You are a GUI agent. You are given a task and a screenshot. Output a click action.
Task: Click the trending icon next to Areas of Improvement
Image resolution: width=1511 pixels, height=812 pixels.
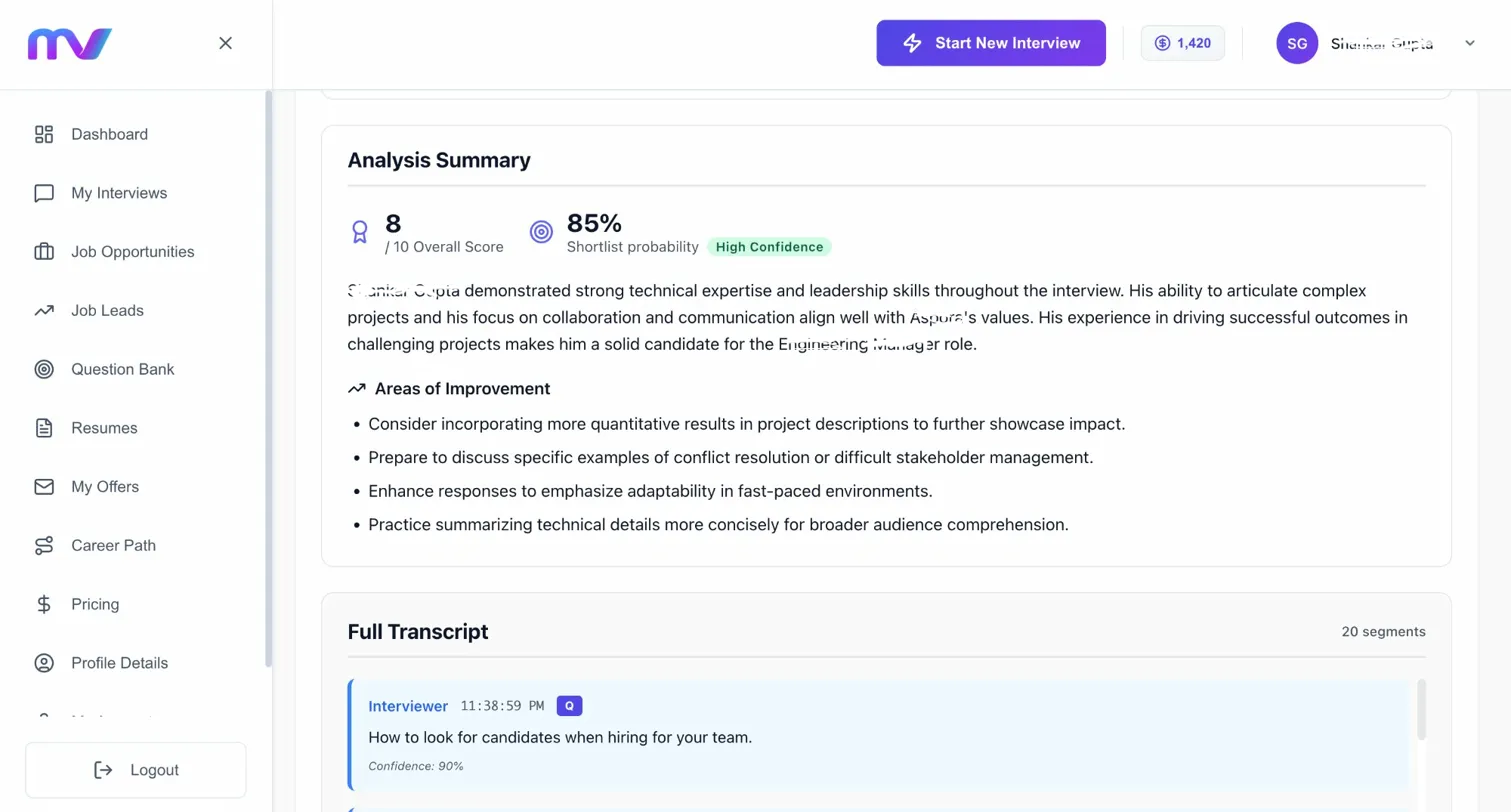click(x=357, y=388)
